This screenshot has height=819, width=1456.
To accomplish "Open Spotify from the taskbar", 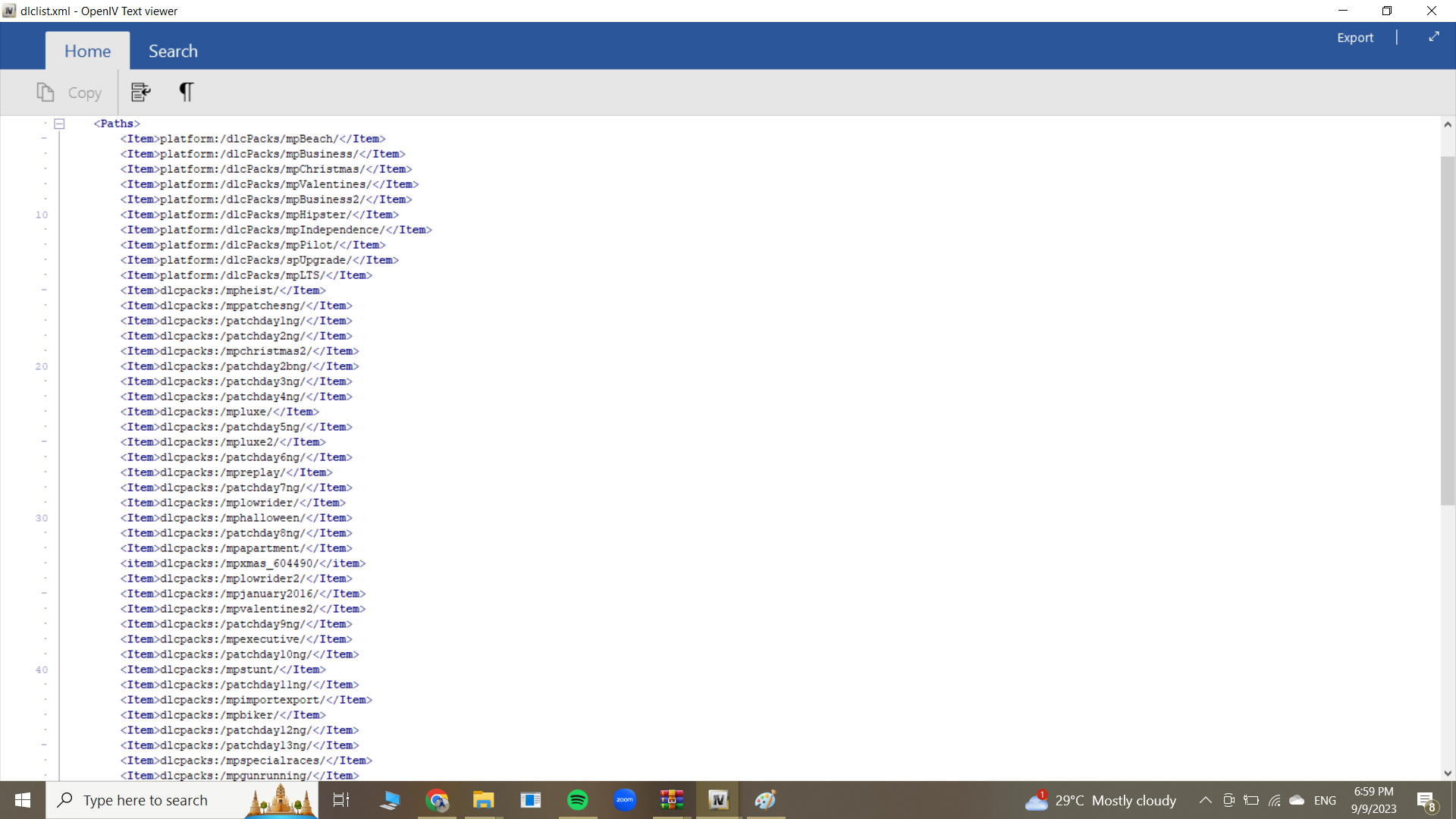I will pyautogui.click(x=578, y=800).
